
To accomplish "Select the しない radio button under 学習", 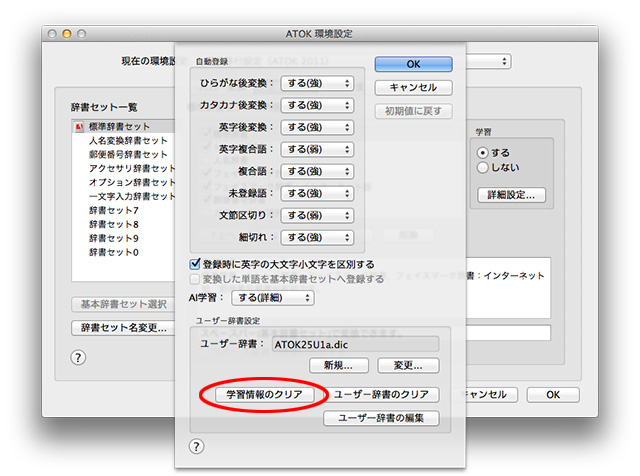I will coord(483,167).
